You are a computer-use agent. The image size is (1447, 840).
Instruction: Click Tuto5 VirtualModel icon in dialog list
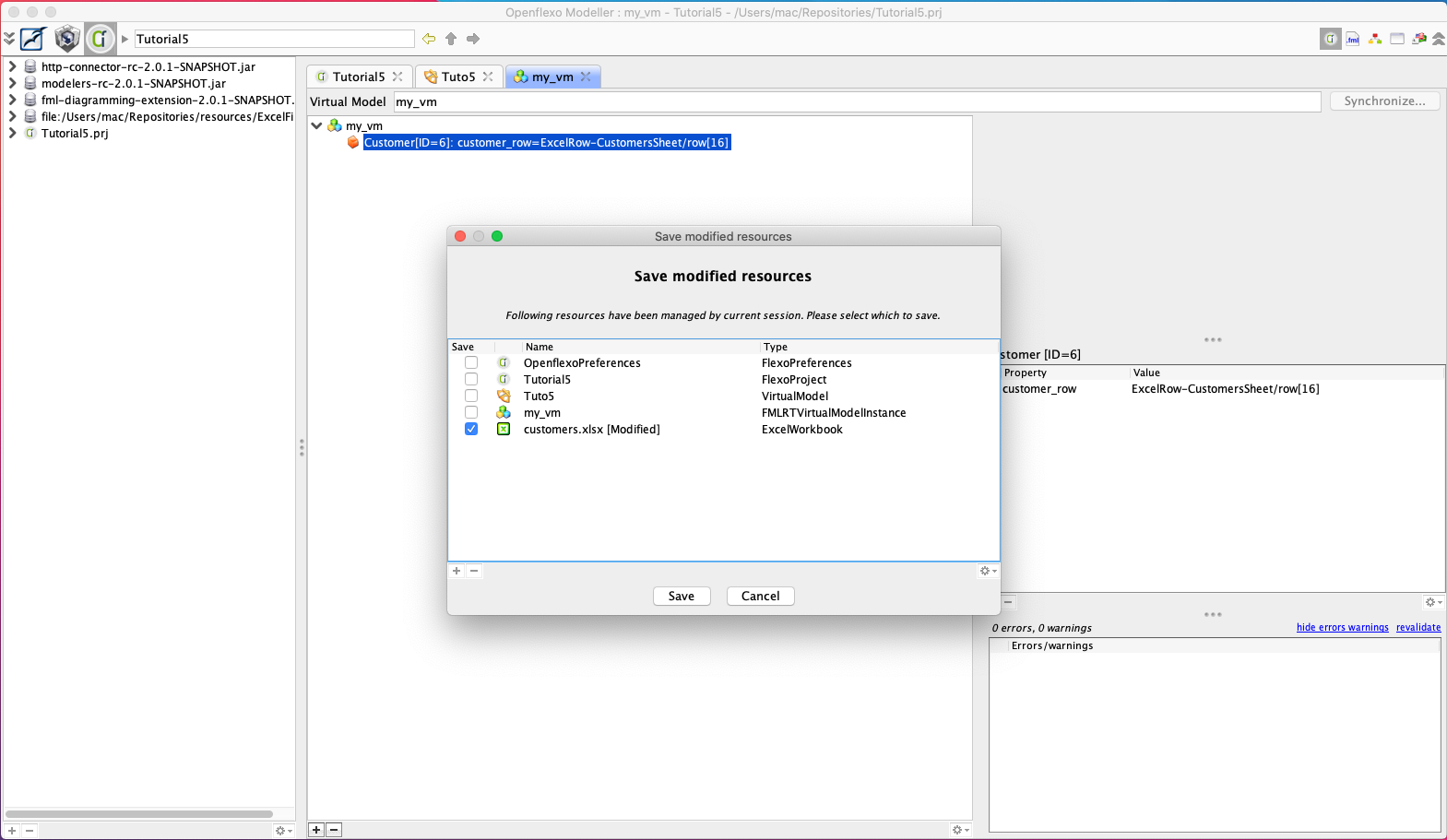click(504, 396)
